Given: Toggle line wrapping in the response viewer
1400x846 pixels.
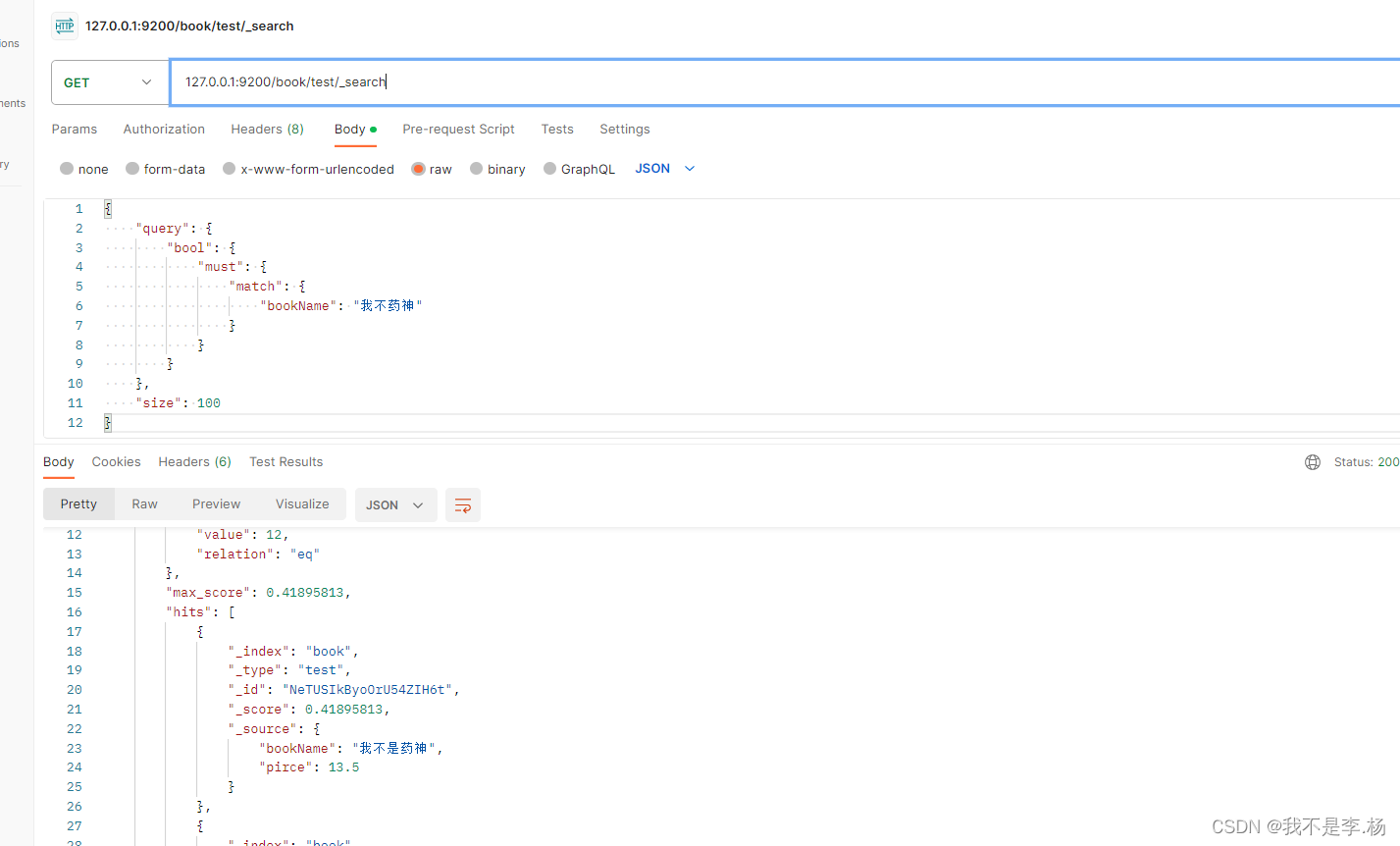Looking at the screenshot, I should (x=462, y=504).
